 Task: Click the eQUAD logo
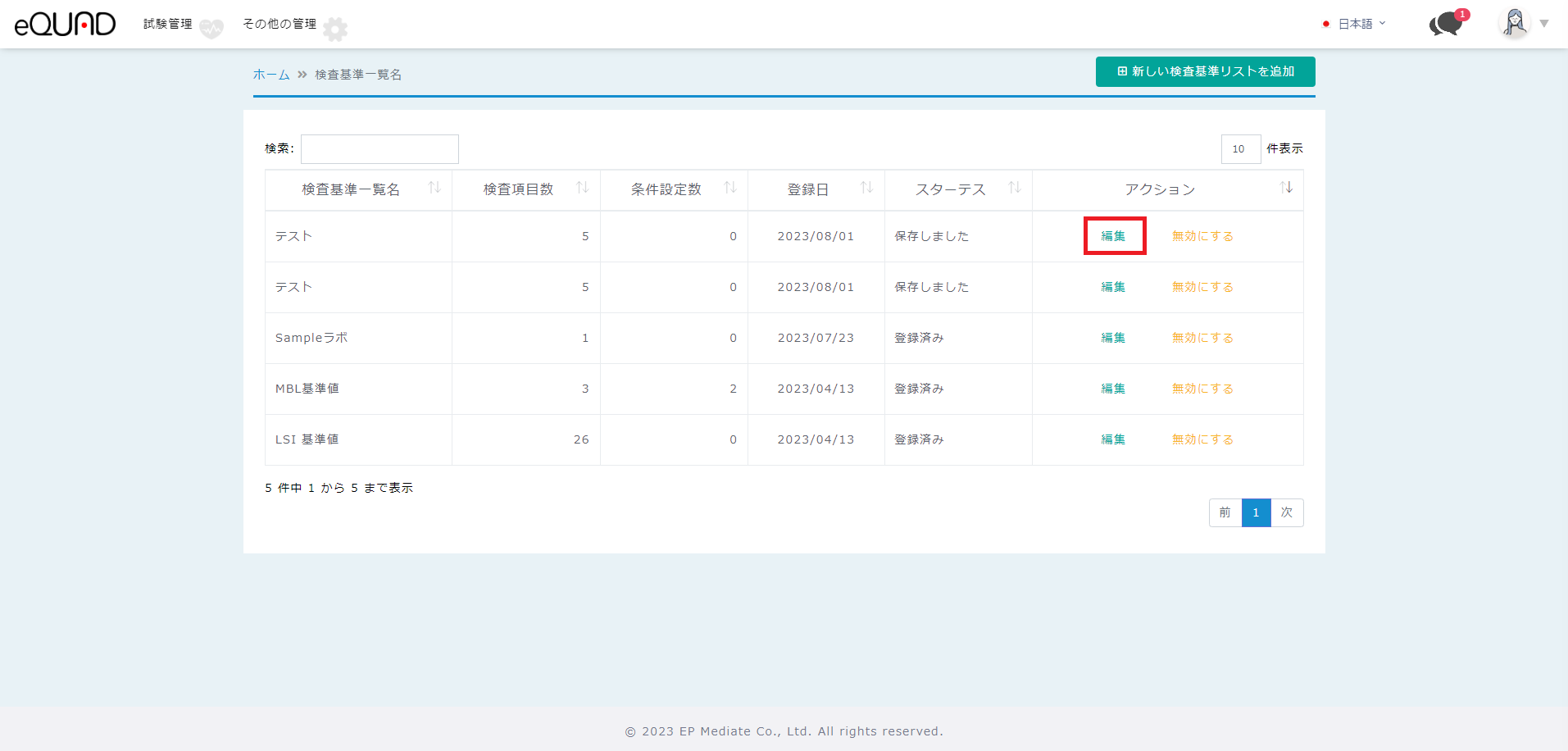[x=65, y=24]
